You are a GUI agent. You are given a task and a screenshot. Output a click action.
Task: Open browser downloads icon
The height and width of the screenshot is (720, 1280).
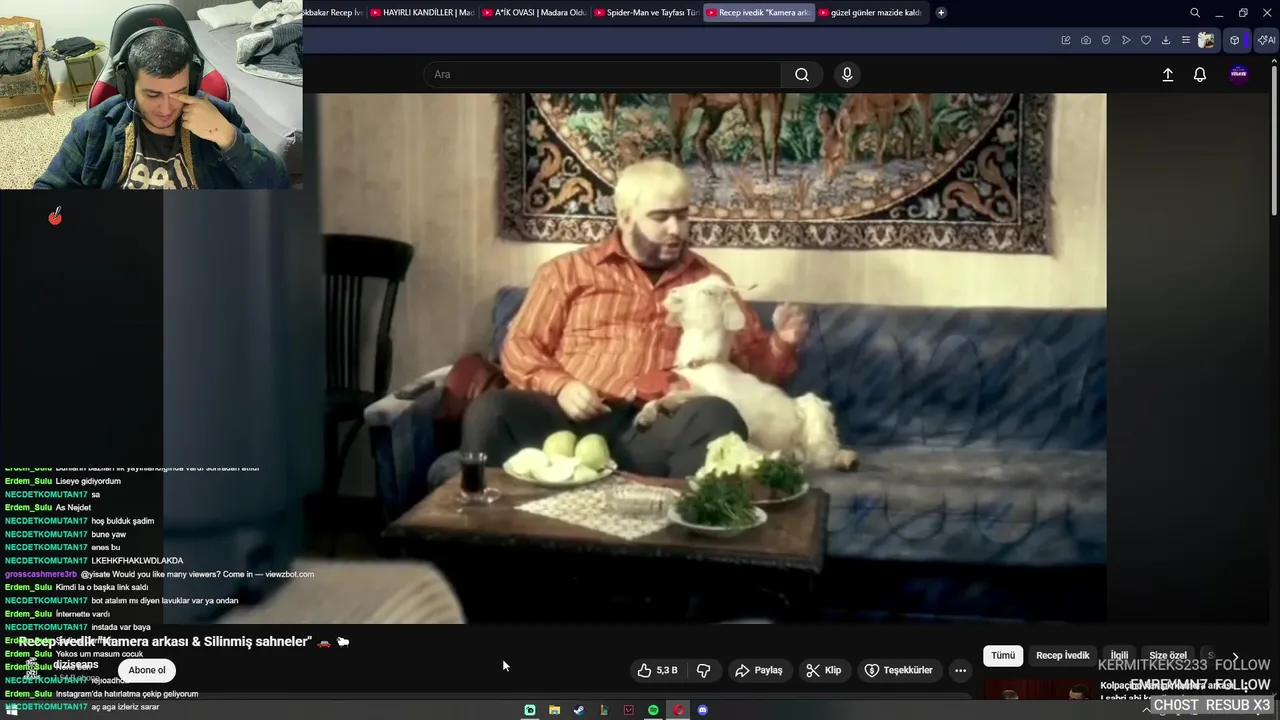[1166, 40]
